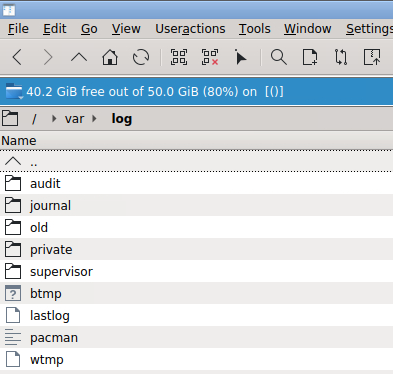Viewport: 393px width, 374px height.
Task: Go back with the left arrow icon
Action: coord(17,57)
